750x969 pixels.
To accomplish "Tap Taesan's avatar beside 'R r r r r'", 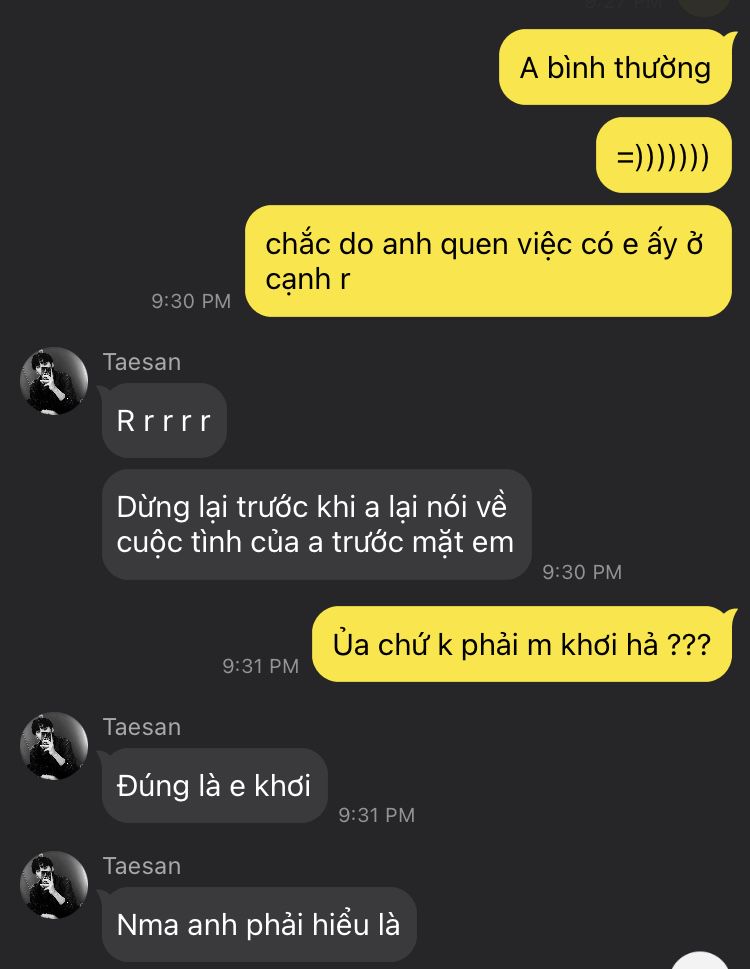I will point(54,381).
